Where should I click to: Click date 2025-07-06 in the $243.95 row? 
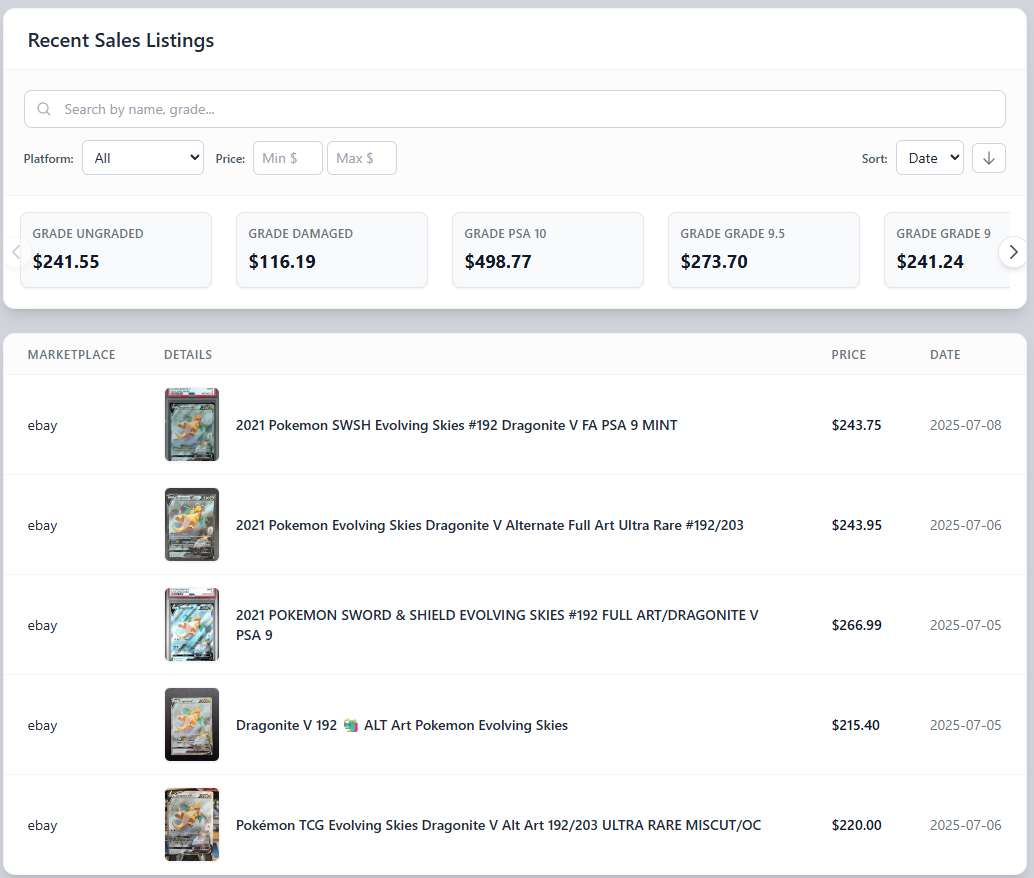(965, 526)
